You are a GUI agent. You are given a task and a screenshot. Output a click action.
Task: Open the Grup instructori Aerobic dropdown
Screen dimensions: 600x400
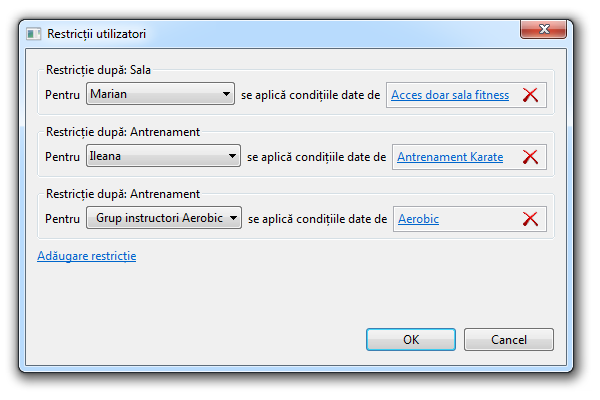click(x=163, y=219)
